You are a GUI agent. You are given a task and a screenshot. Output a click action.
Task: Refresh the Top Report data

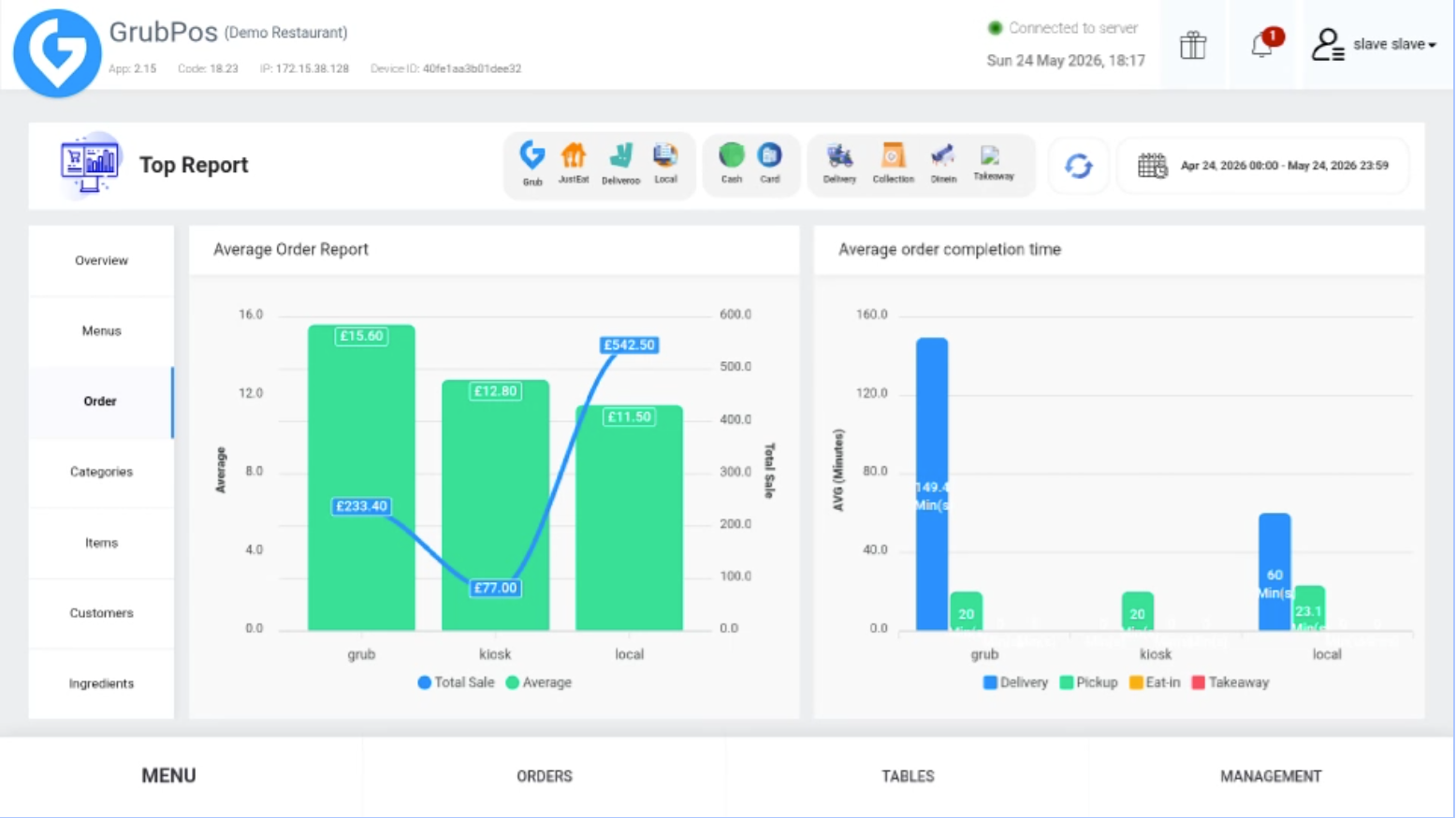(x=1078, y=166)
